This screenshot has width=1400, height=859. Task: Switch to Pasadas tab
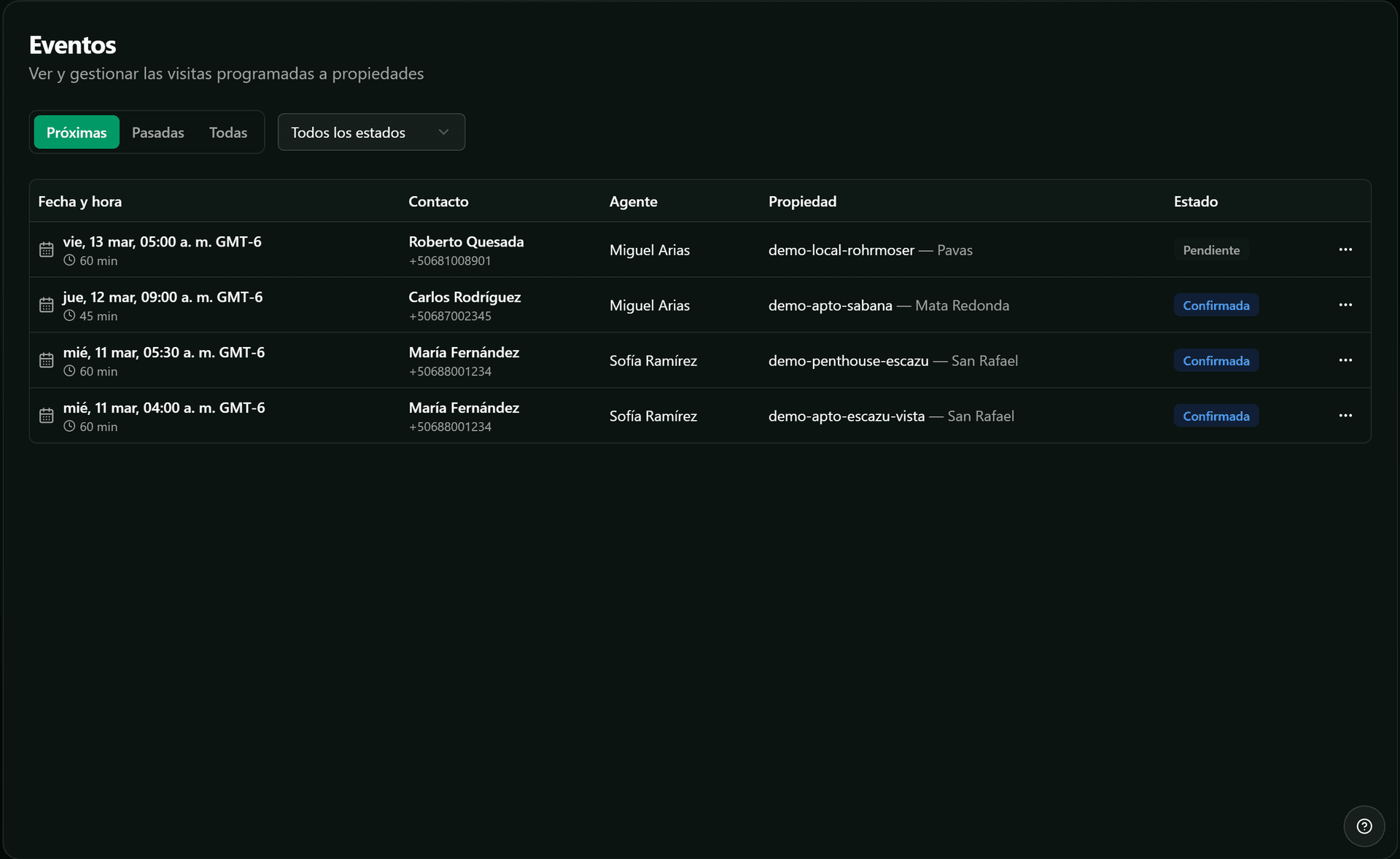157,133
